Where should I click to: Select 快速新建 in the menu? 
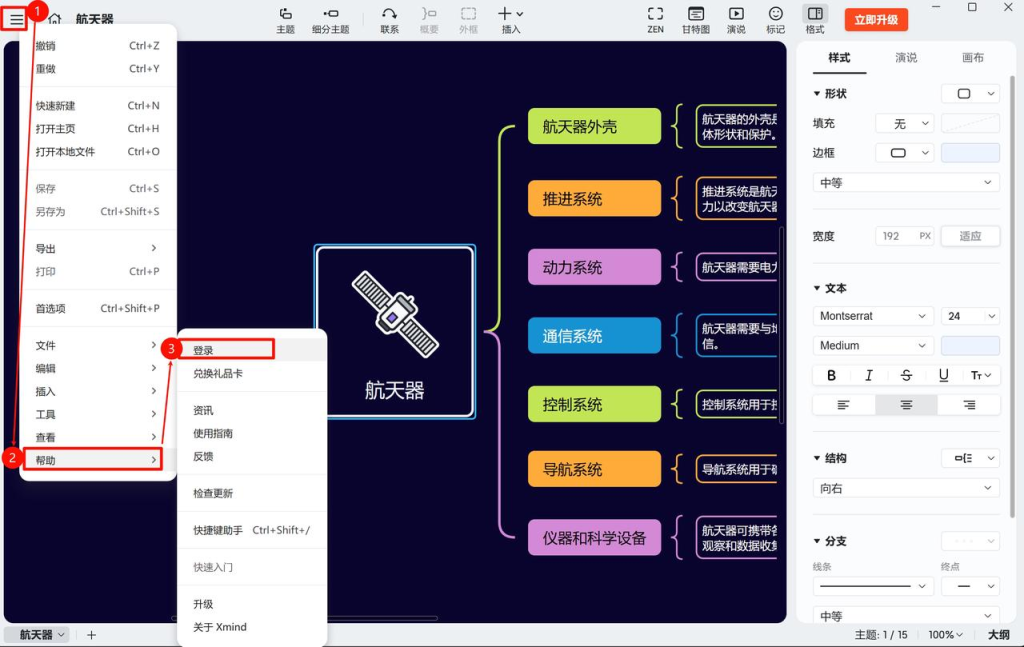tap(98, 106)
